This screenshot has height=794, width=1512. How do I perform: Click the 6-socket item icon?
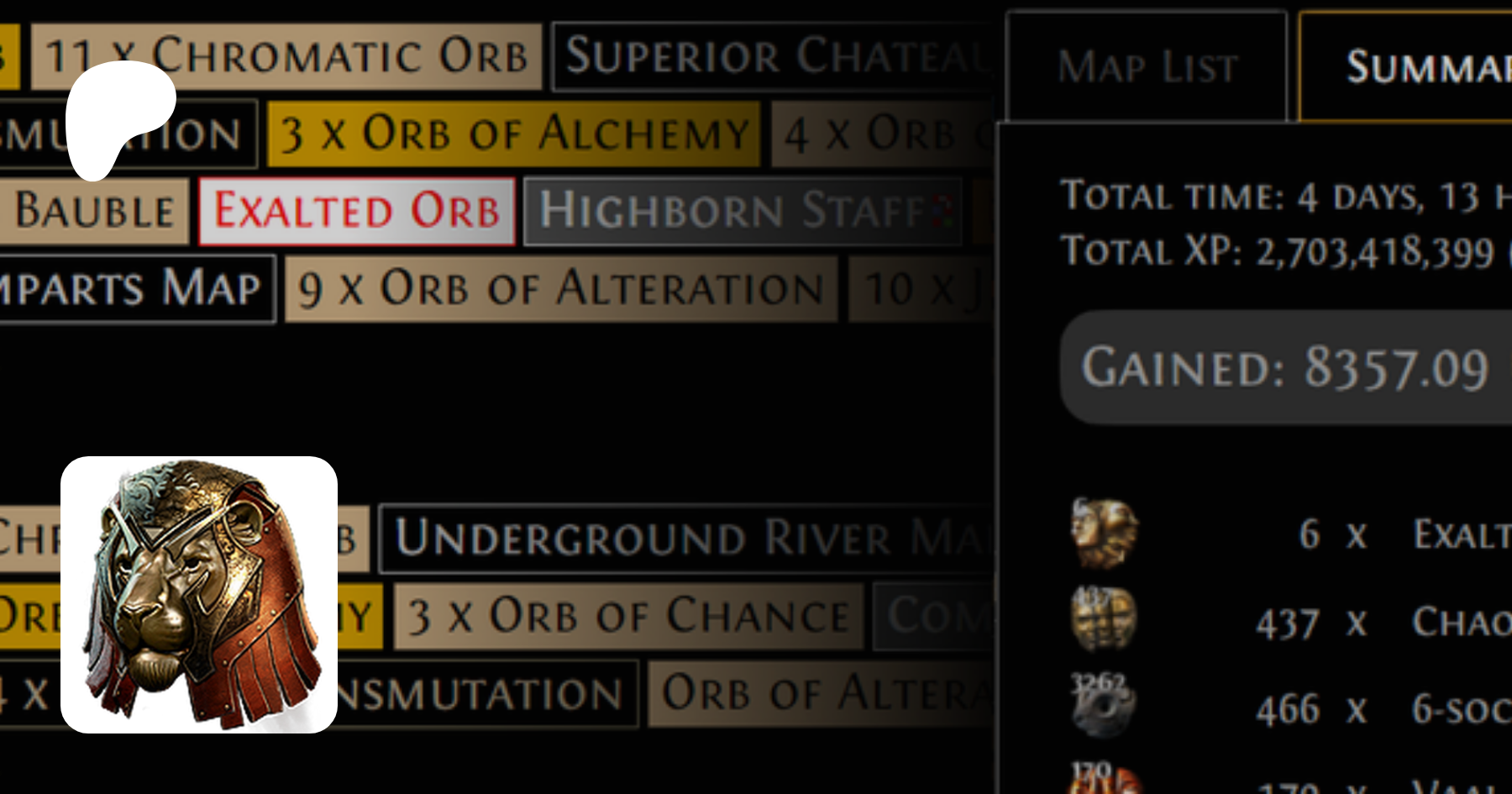(1104, 704)
